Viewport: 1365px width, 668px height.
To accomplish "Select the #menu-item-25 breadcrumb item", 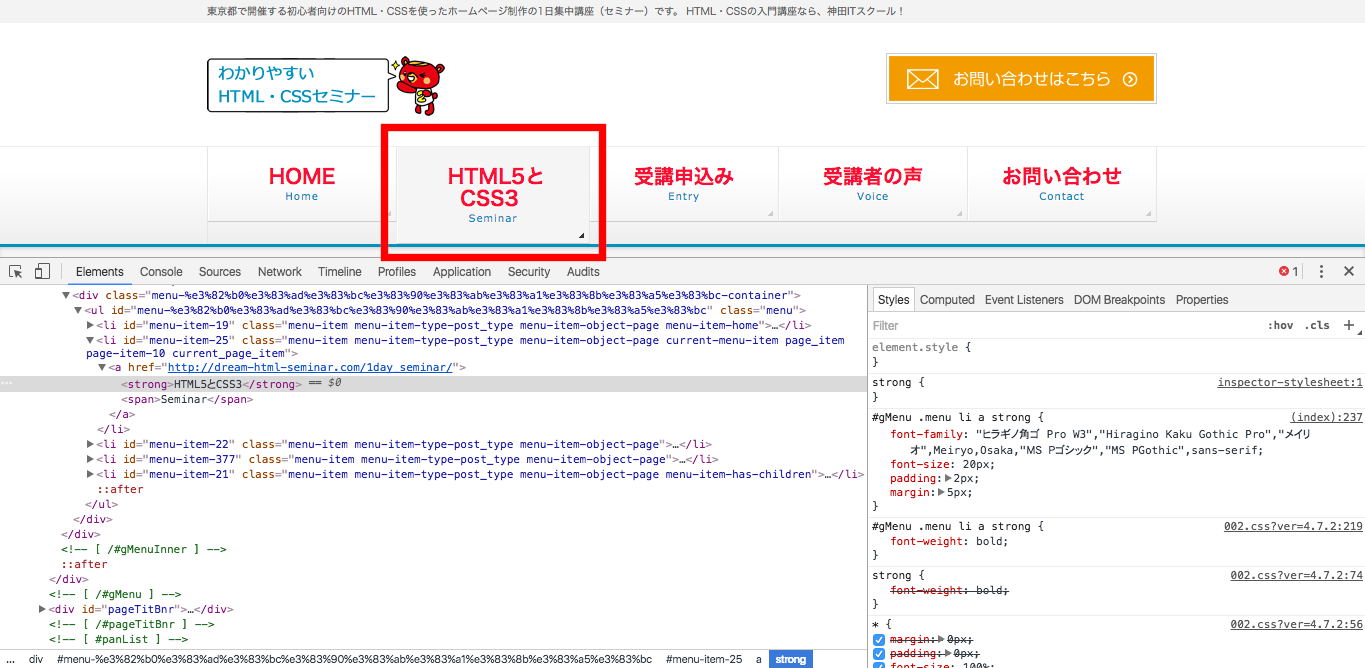I will pyautogui.click(x=704, y=659).
